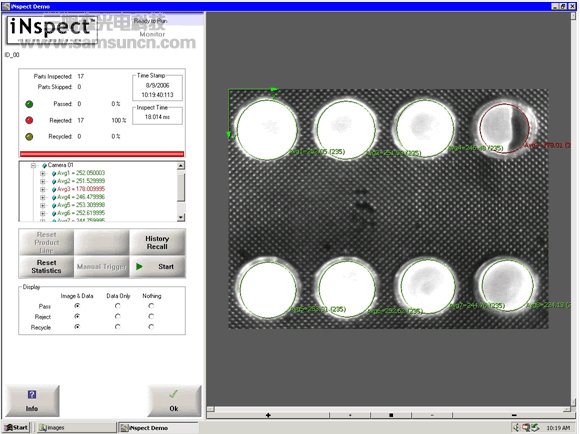Click the yellow Recycled indicator light
The image size is (580, 434).
click(29, 137)
